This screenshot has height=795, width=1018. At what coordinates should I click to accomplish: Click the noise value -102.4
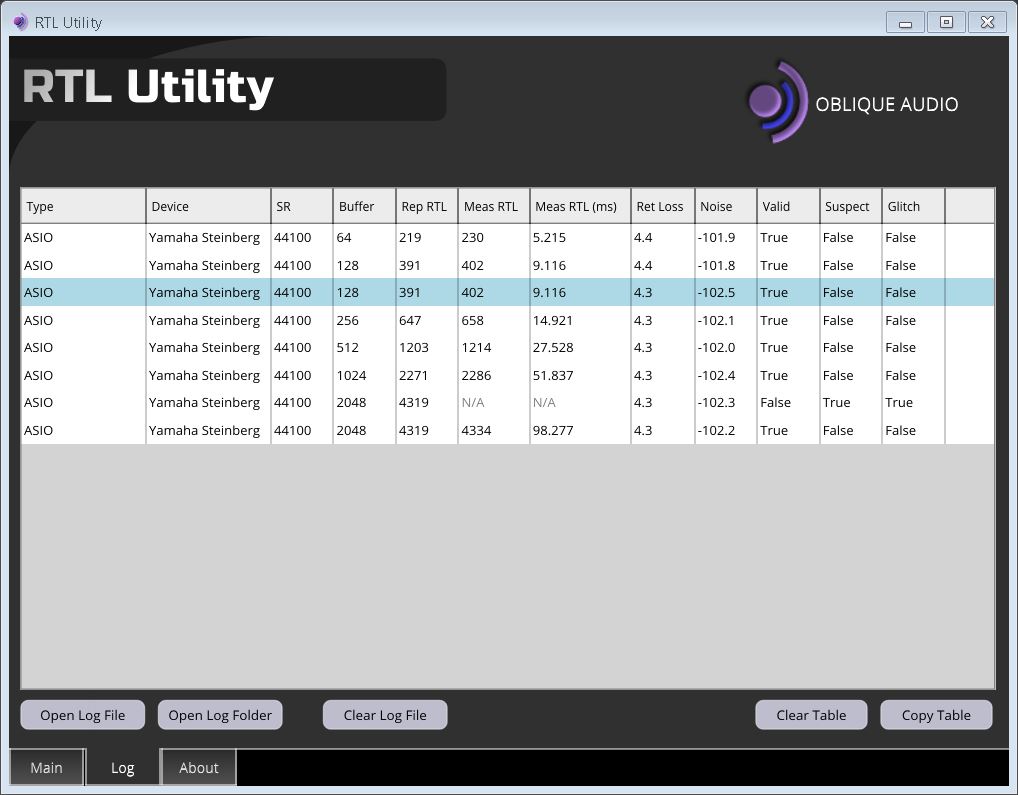click(x=717, y=376)
